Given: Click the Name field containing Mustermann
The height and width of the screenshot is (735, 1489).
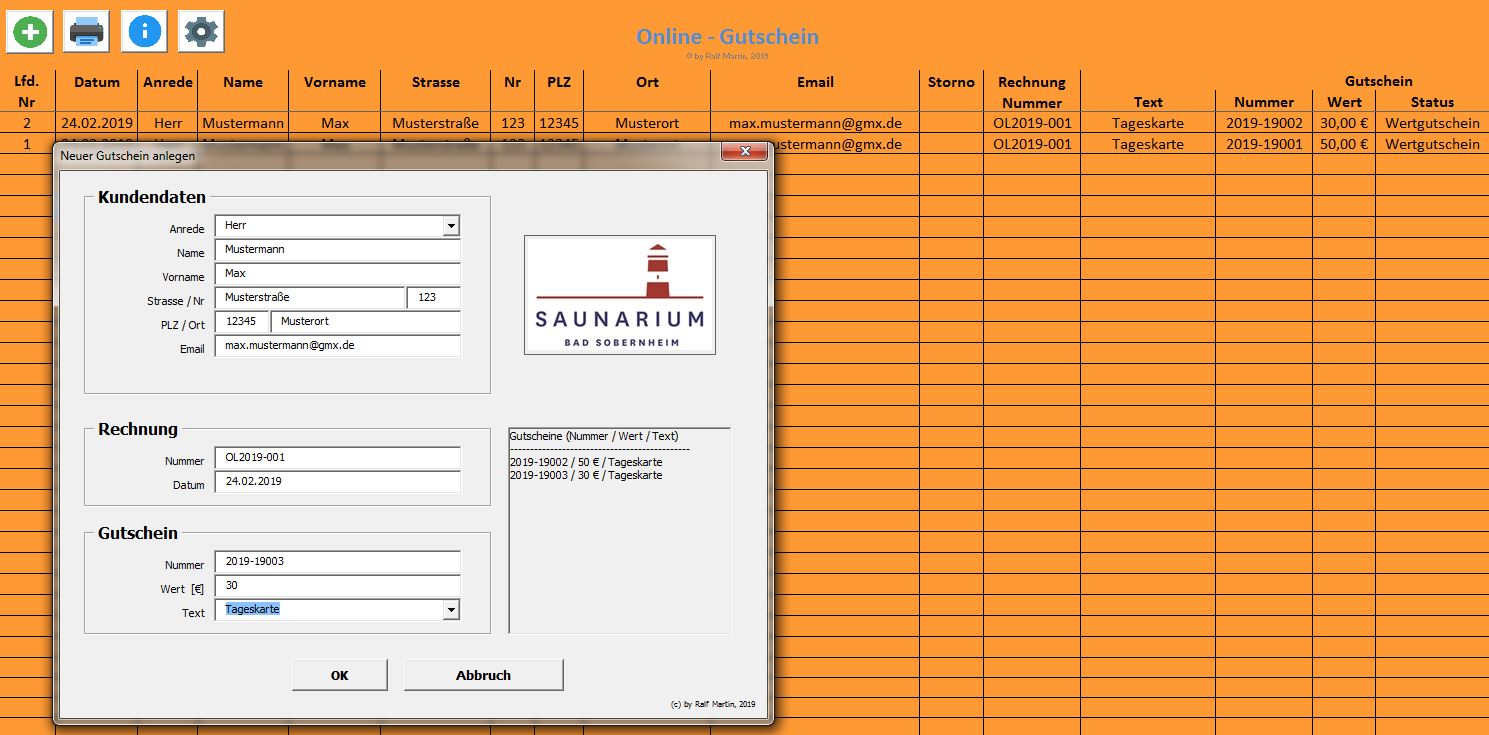Looking at the screenshot, I should (x=336, y=250).
